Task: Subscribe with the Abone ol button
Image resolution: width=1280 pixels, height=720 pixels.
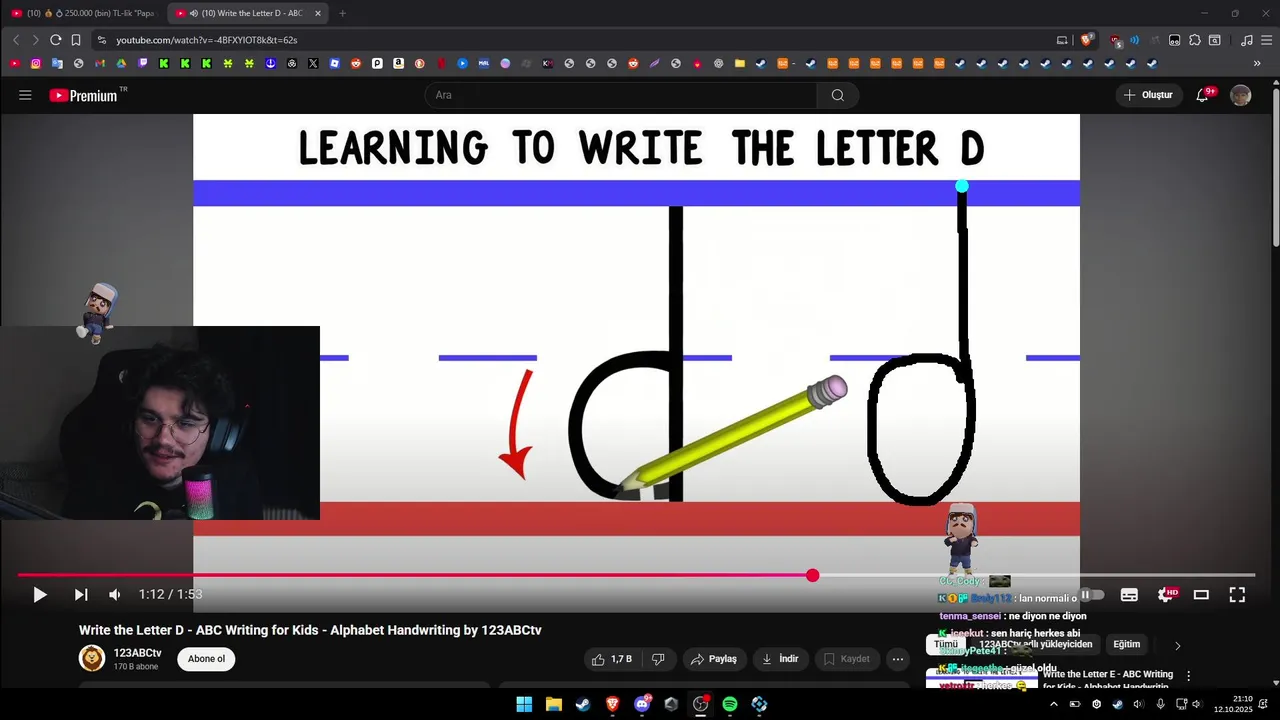Action: coord(207,659)
